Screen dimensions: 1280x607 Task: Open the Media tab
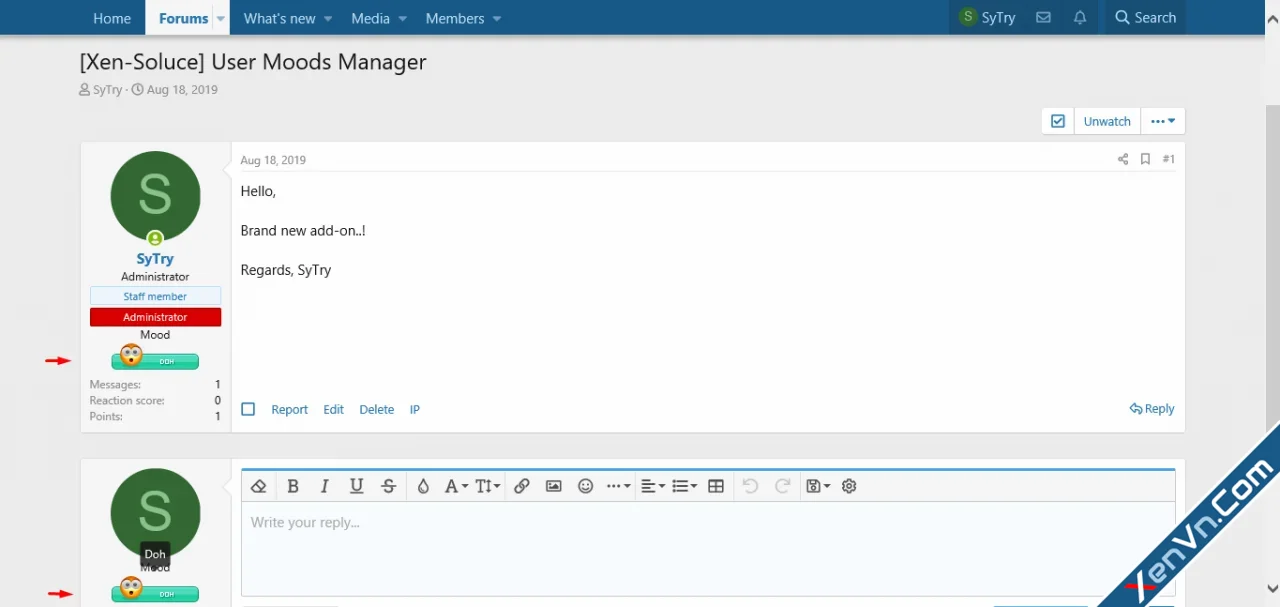pos(371,18)
